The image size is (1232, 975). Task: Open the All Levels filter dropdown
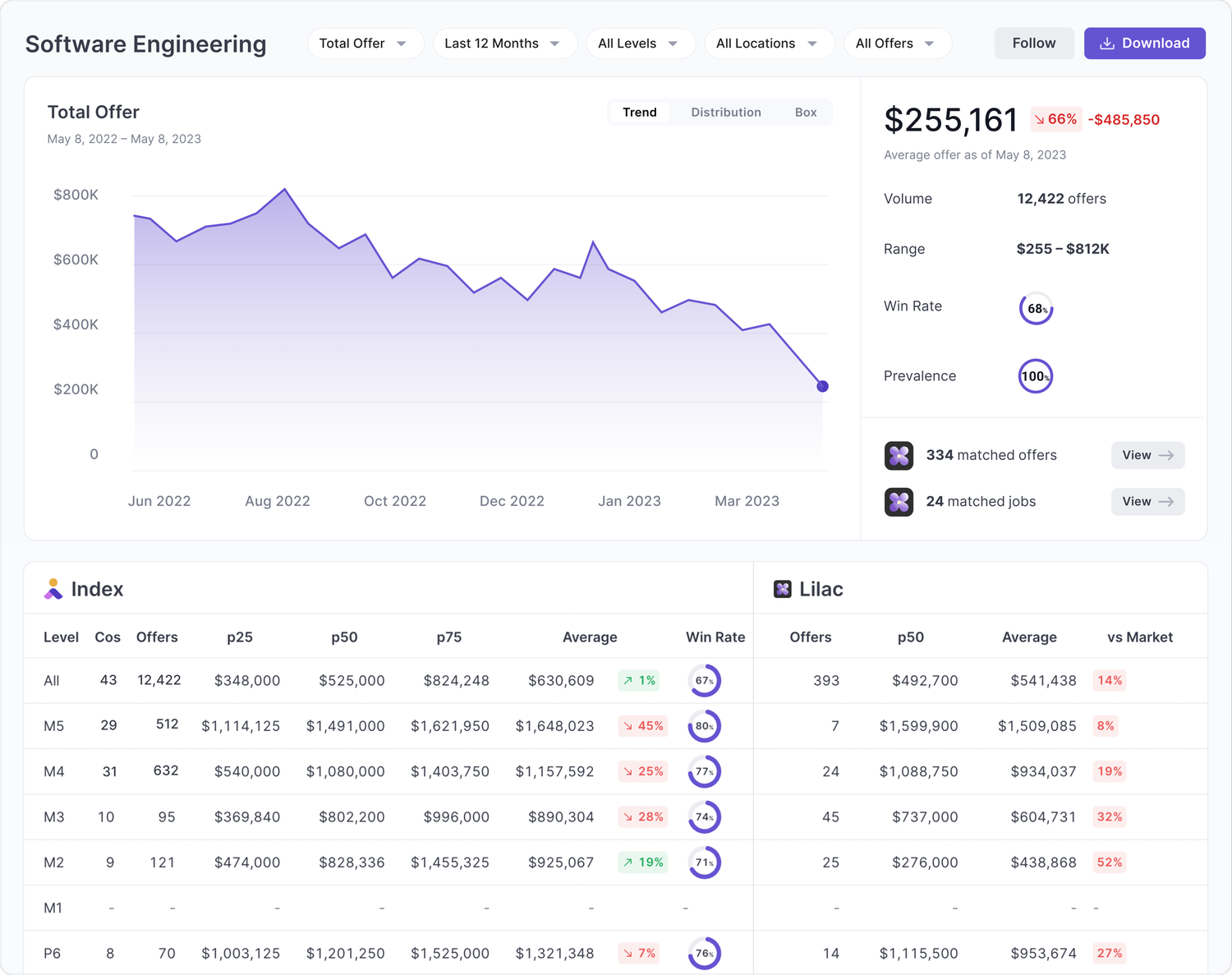640,43
